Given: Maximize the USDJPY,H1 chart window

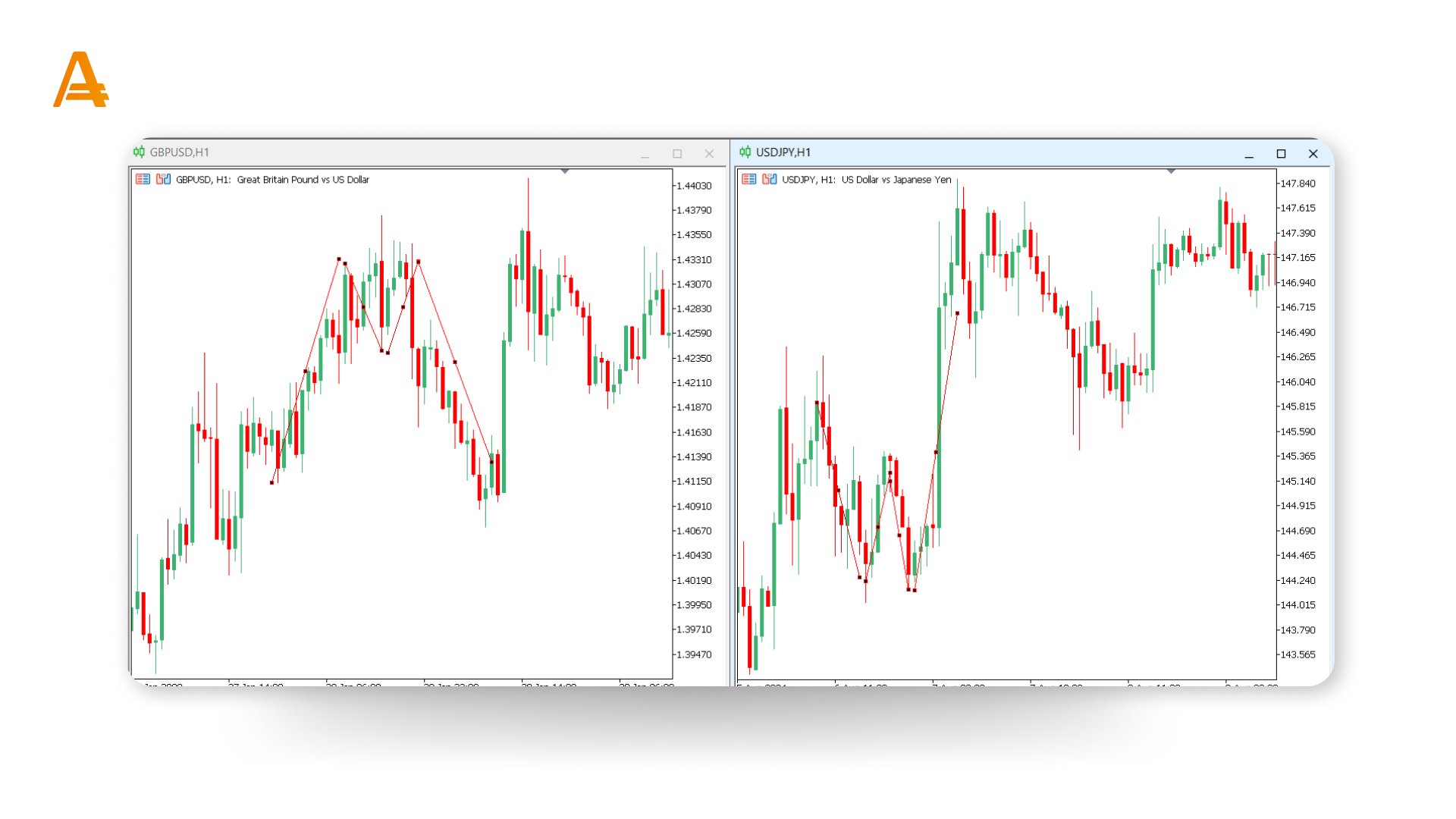Looking at the screenshot, I should coord(1281,154).
